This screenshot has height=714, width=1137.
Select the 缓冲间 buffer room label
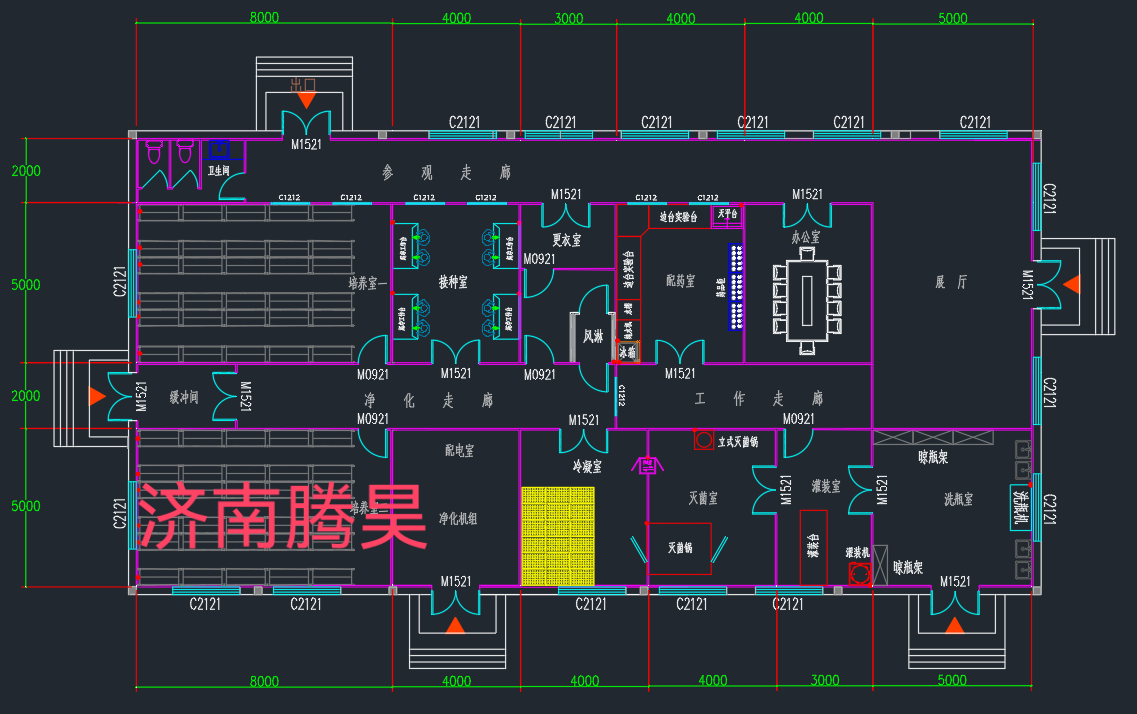(x=183, y=397)
